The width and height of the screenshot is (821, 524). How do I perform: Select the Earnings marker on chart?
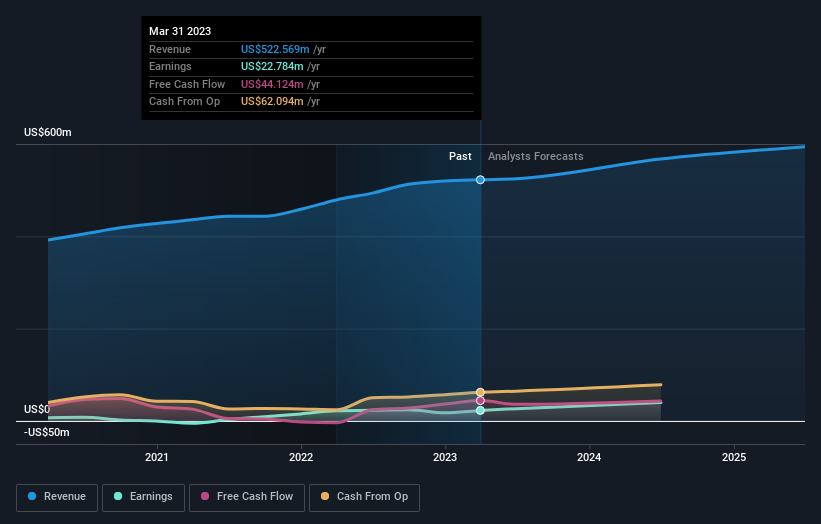[x=480, y=410]
